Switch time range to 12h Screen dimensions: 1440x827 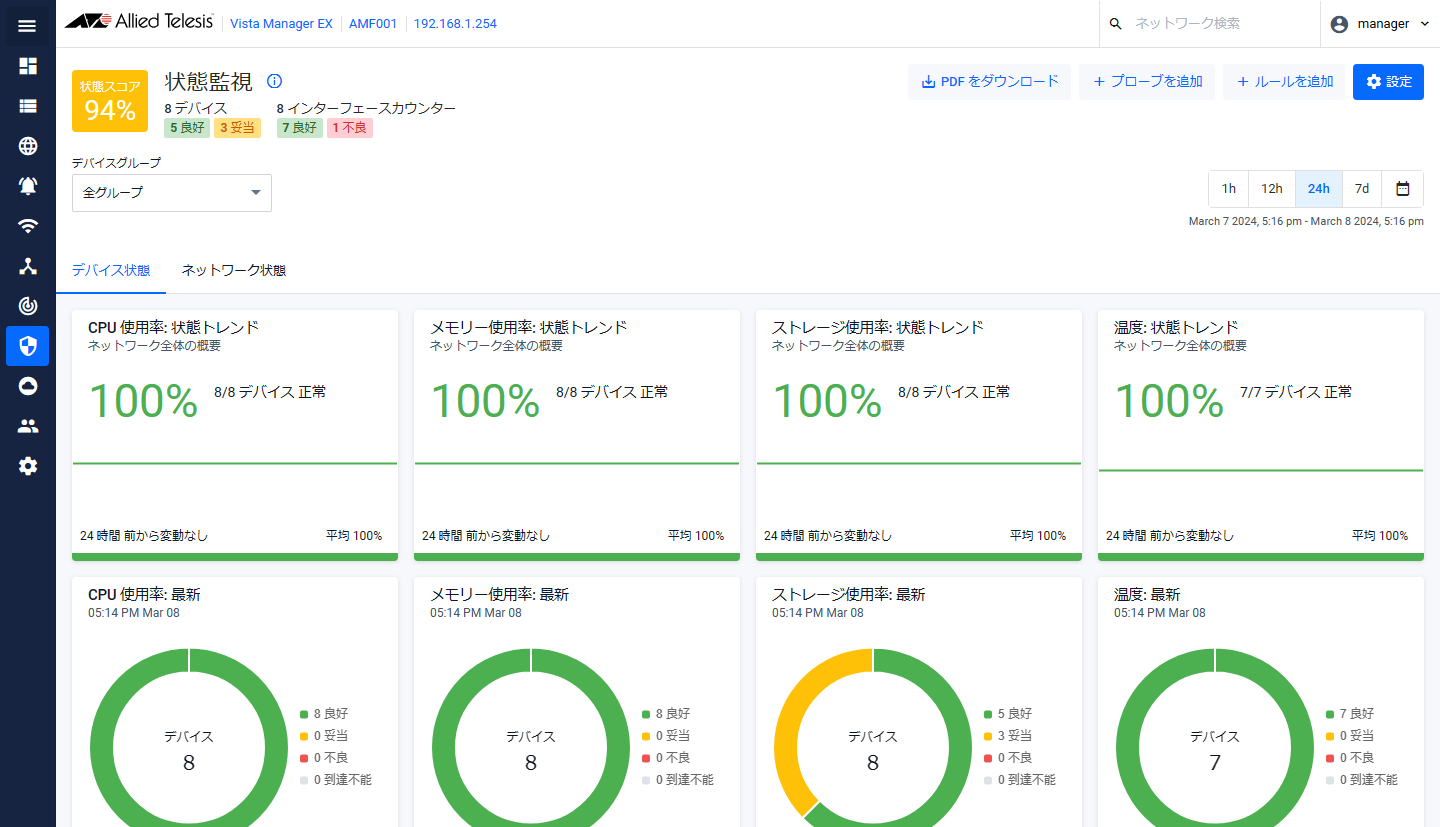[1271, 188]
